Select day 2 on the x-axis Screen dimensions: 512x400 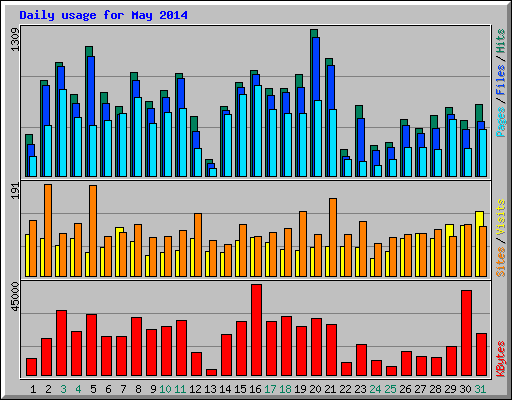(48, 389)
